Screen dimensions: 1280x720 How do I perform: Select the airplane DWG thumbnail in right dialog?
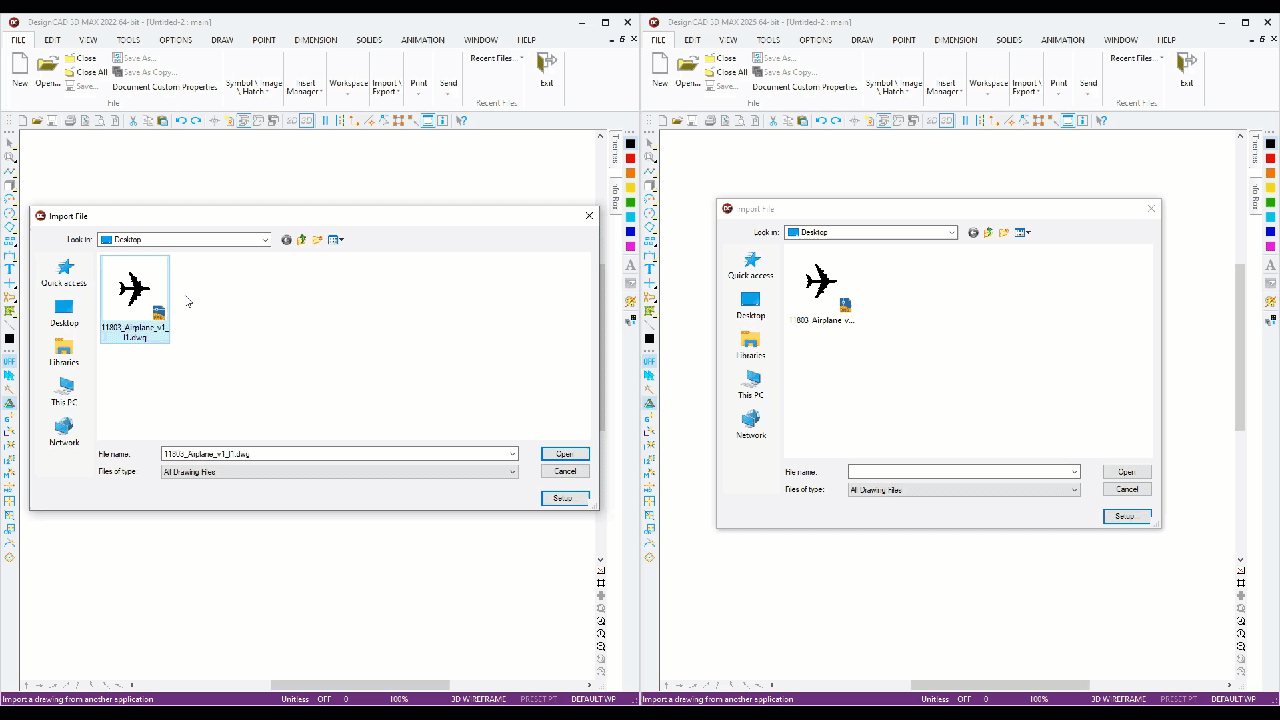point(821,293)
